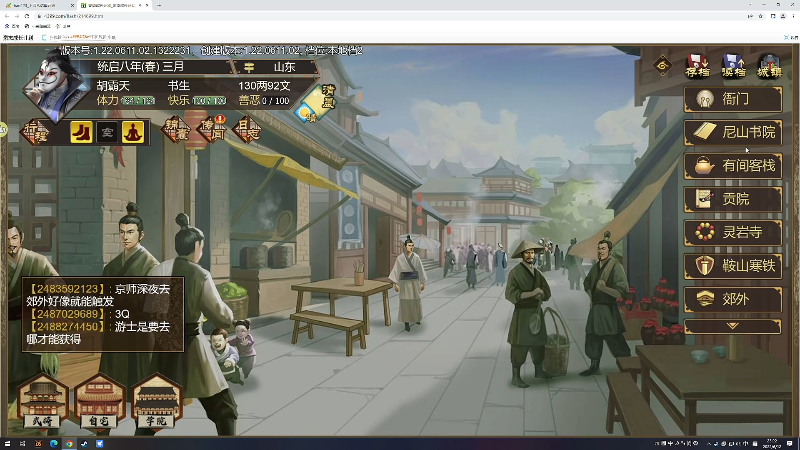Click chat message from 2487029689
The image size is (800, 450).
coord(78,314)
